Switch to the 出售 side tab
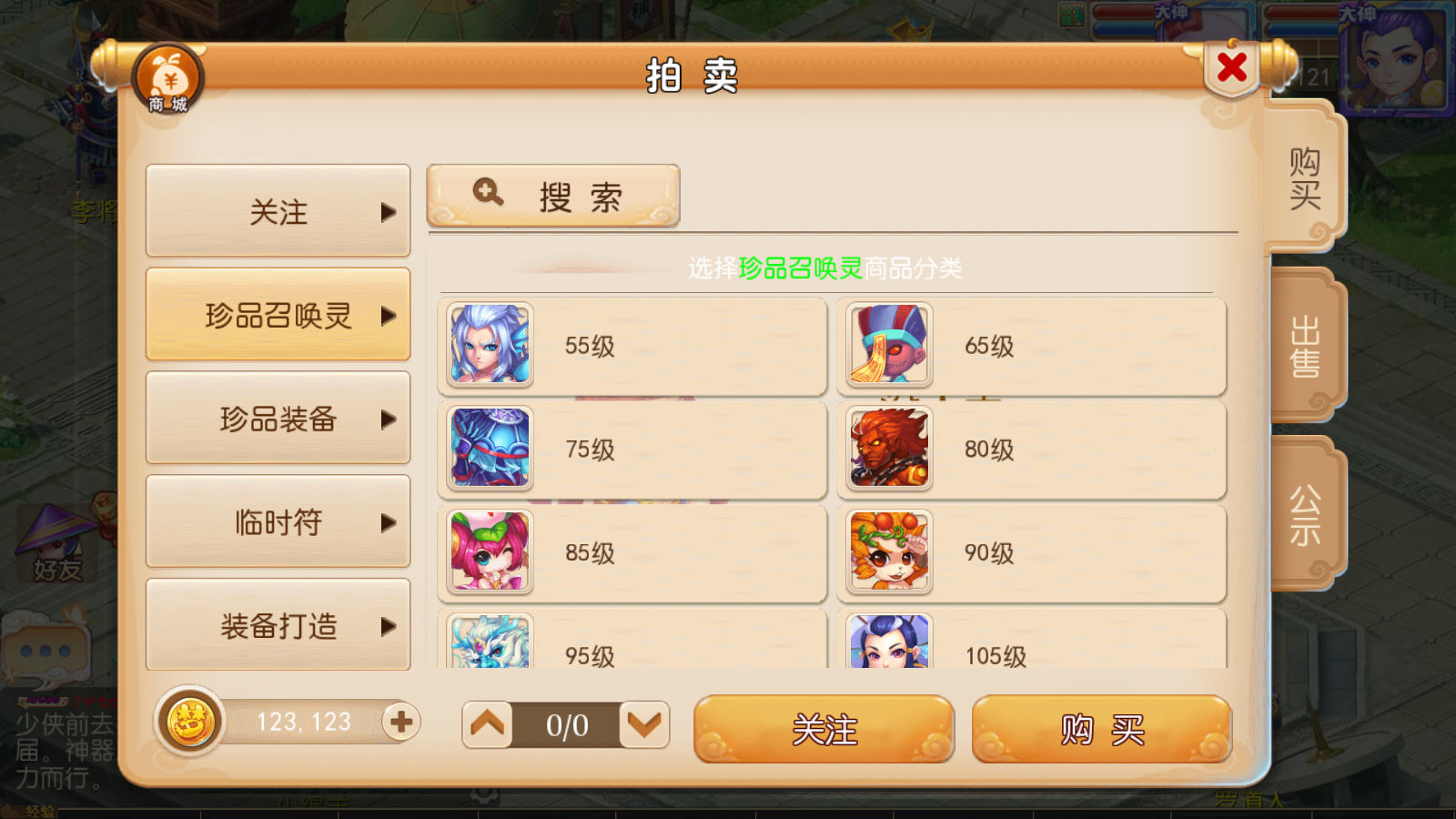Screen dimensions: 1456x819 click(x=1305, y=346)
